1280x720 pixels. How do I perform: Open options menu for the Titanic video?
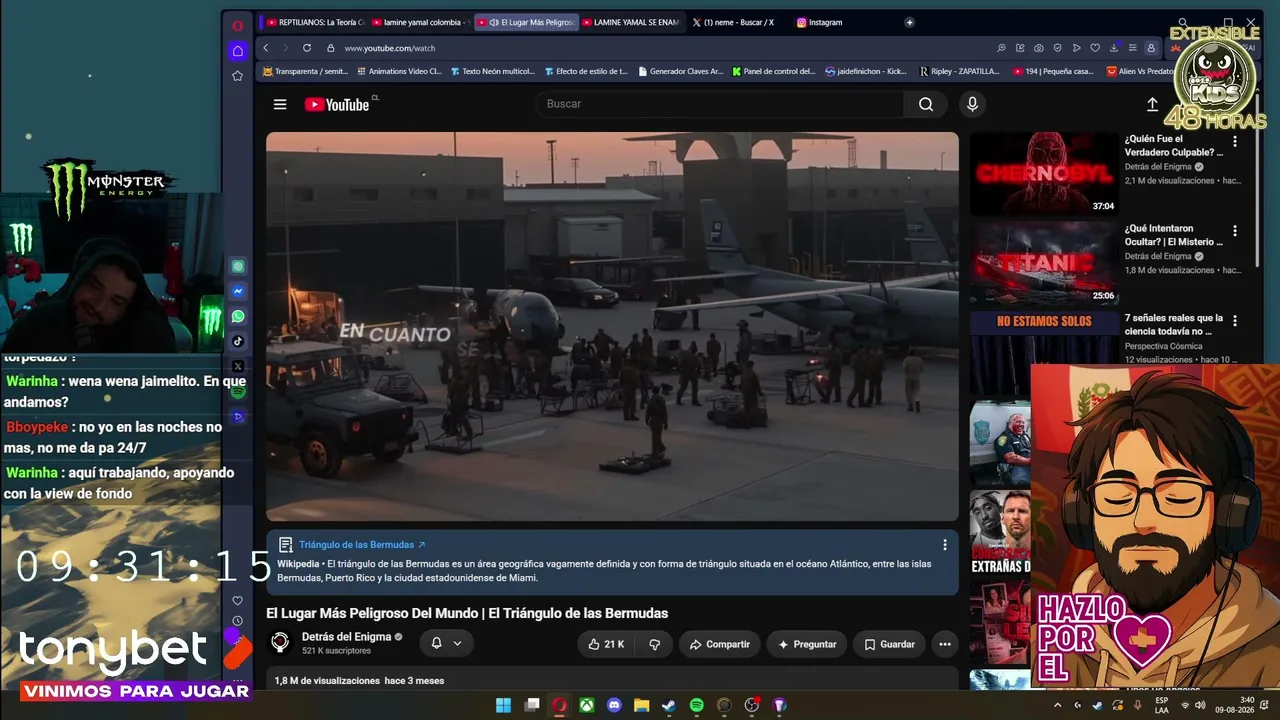[1235, 231]
